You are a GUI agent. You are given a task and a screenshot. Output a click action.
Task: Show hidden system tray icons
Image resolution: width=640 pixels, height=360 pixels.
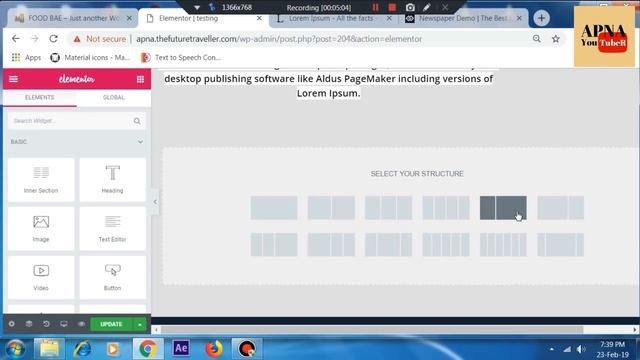pos(551,349)
